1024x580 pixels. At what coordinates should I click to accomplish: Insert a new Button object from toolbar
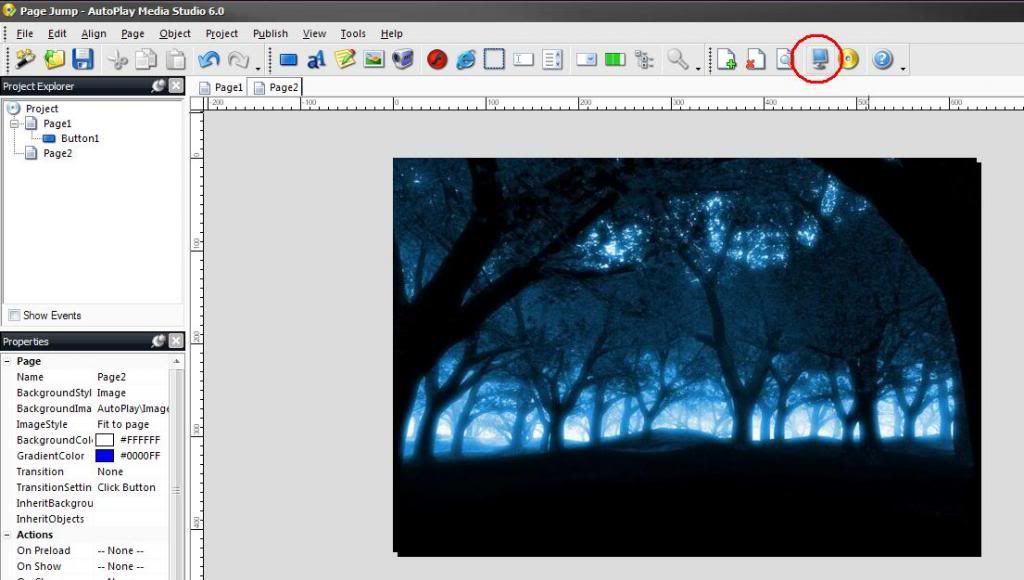288,60
